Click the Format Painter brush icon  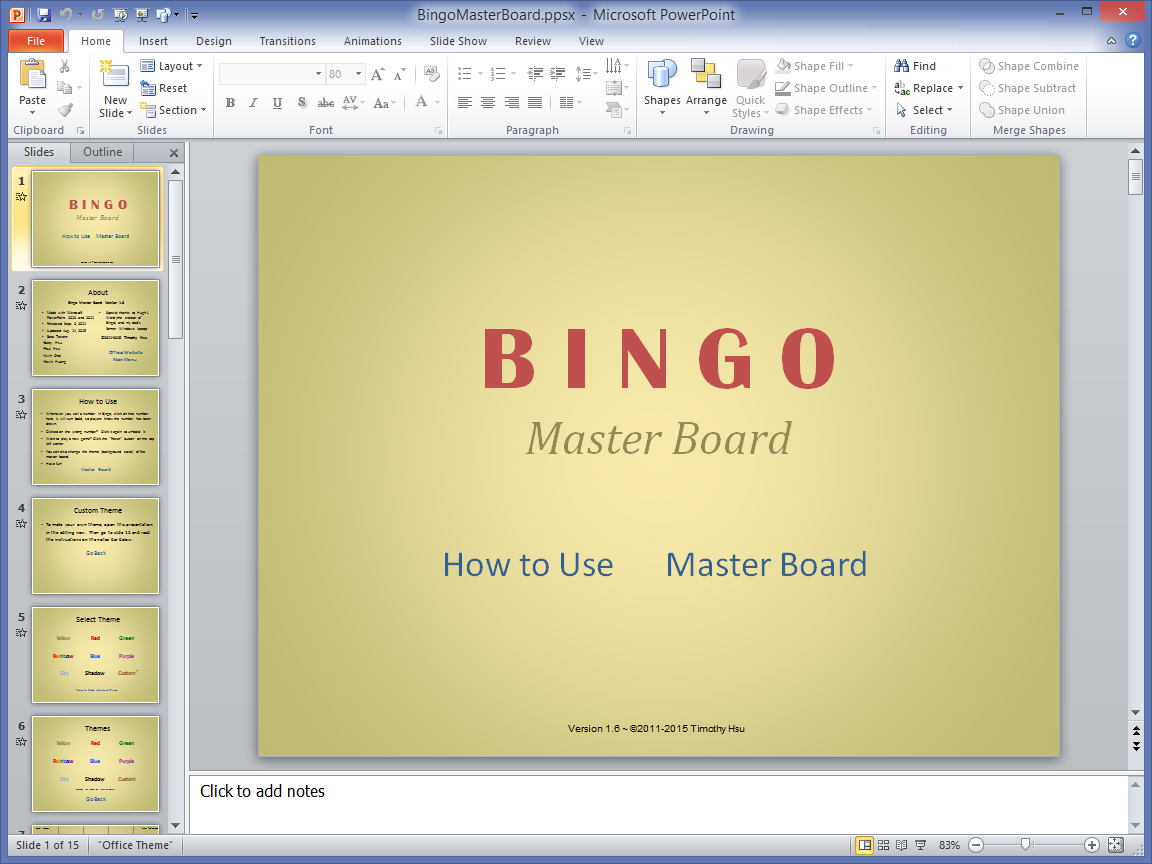pyautogui.click(x=65, y=110)
